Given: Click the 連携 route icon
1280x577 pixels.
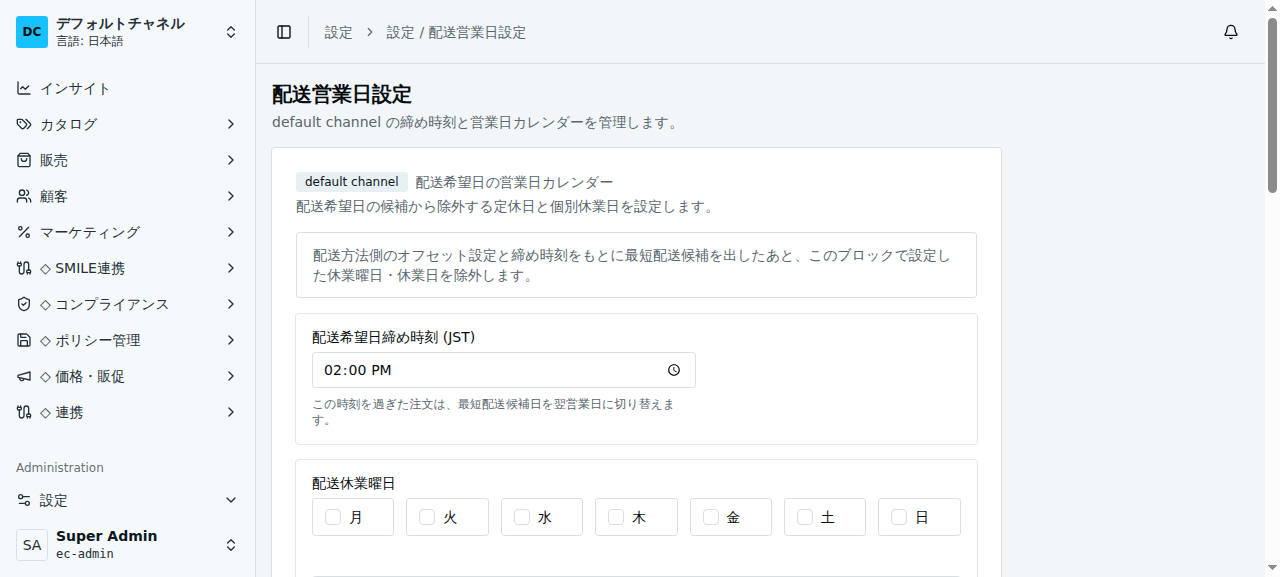Looking at the screenshot, I should point(24,412).
